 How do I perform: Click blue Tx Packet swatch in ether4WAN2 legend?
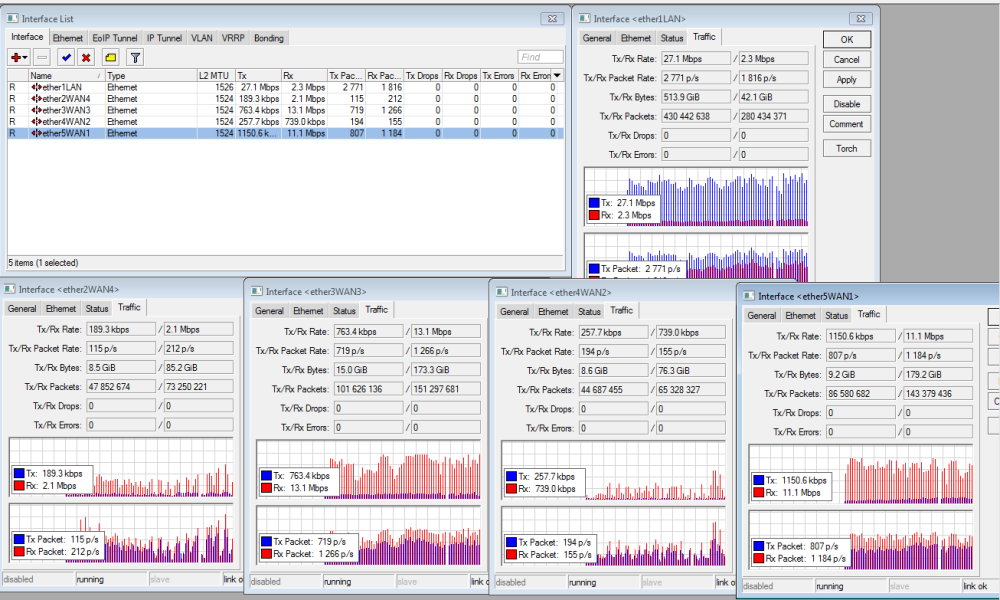click(x=511, y=542)
